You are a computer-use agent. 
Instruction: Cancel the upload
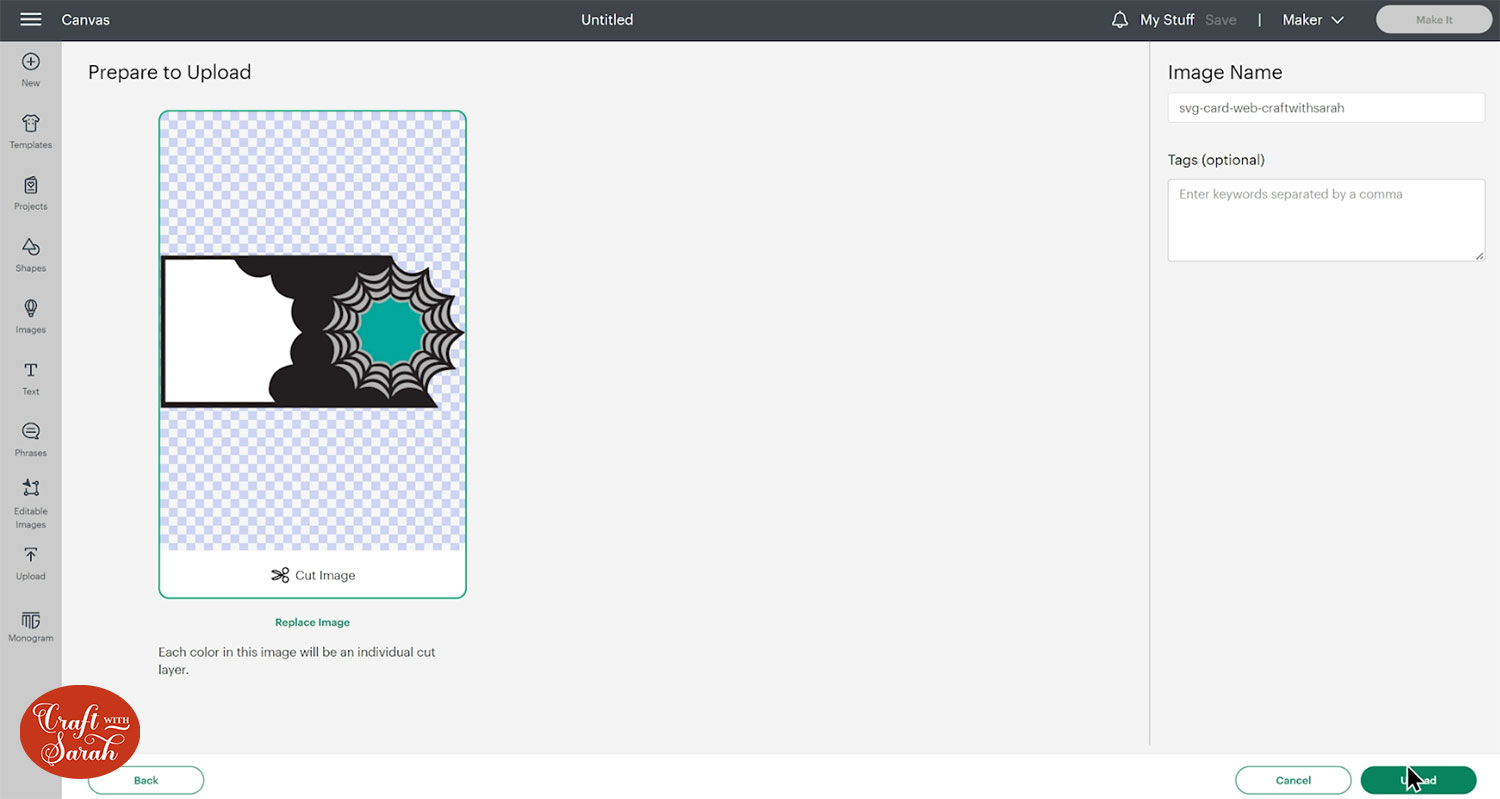tap(1293, 780)
